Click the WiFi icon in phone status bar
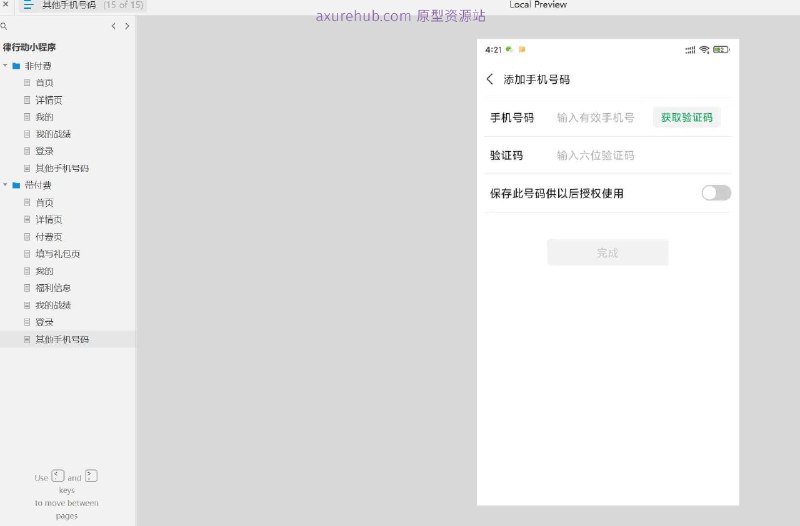Image resolution: width=800 pixels, height=526 pixels. click(705, 49)
